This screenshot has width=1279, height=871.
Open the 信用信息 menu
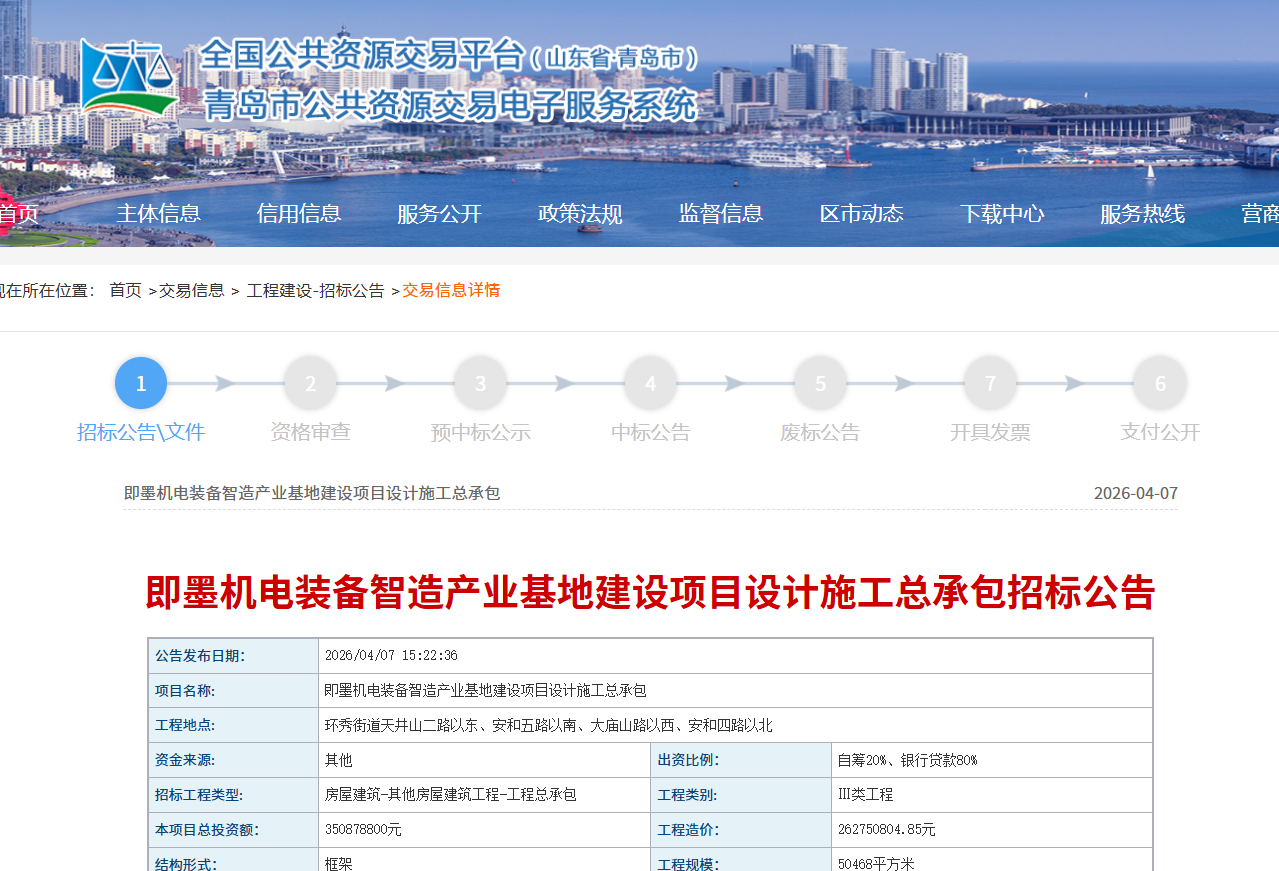tap(299, 213)
